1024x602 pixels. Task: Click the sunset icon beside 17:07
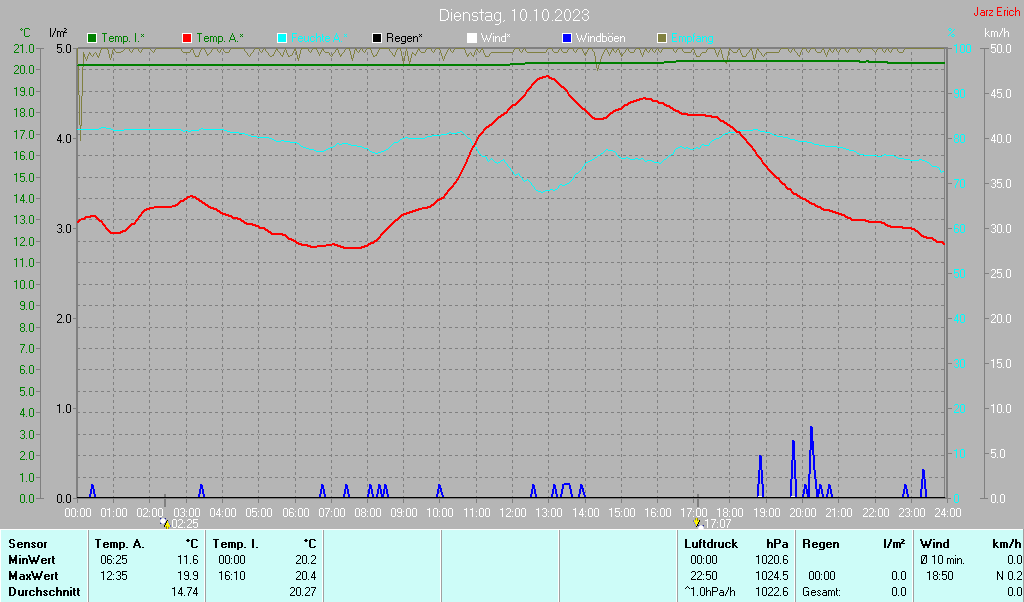[697, 523]
